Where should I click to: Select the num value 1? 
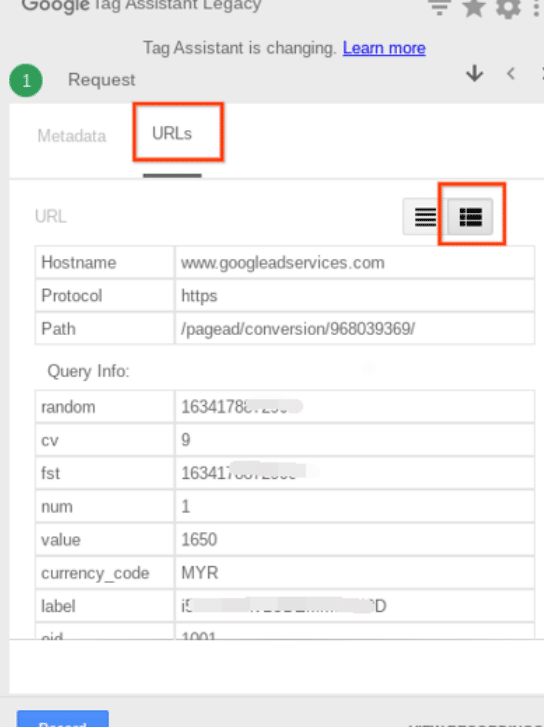(x=186, y=506)
